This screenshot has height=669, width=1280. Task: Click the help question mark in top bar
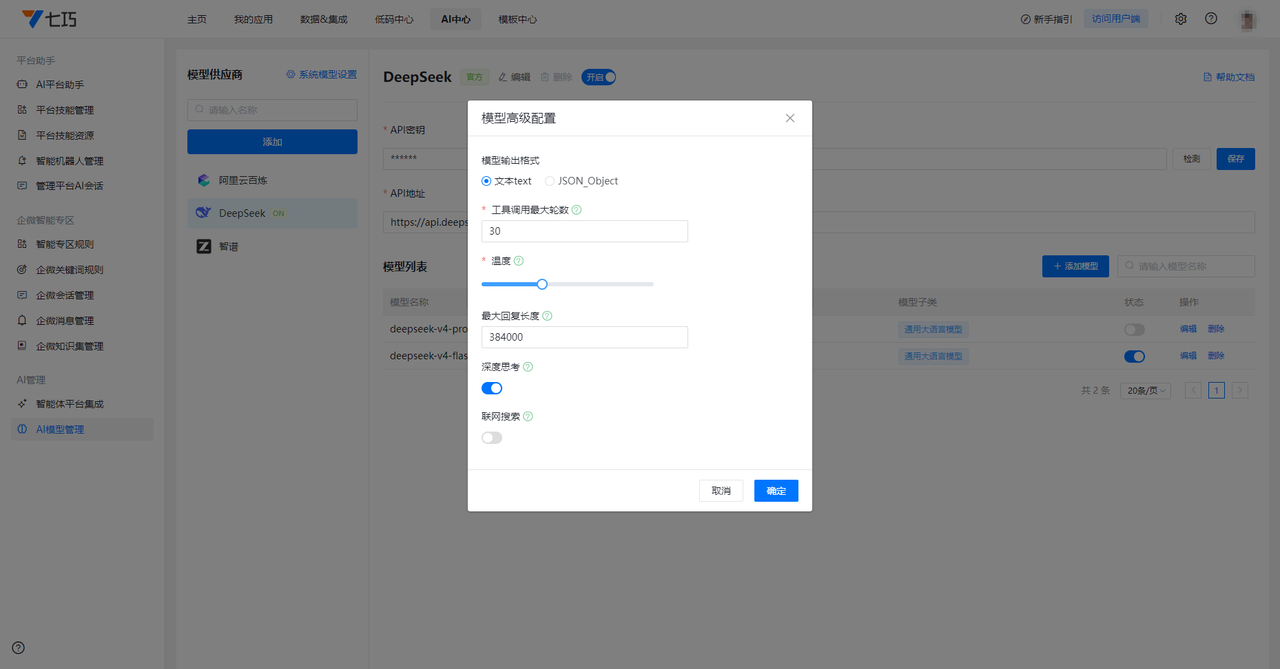(1211, 19)
